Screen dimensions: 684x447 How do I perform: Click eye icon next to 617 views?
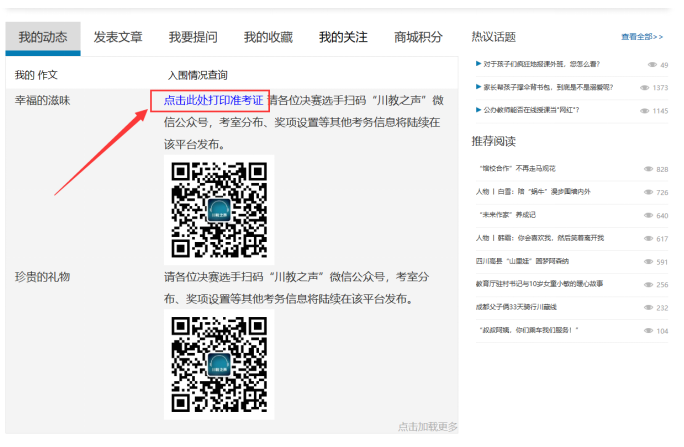coord(649,239)
